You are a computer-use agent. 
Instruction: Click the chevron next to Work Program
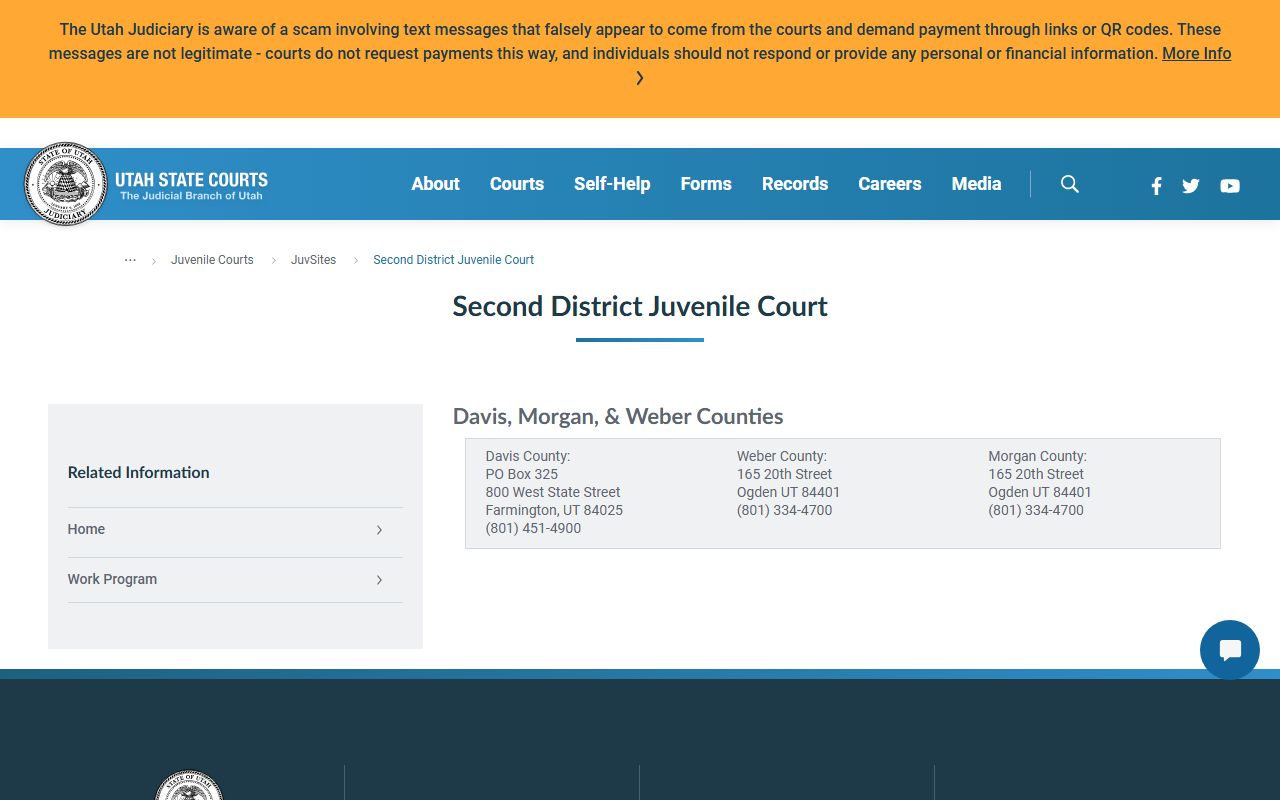(x=379, y=580)
